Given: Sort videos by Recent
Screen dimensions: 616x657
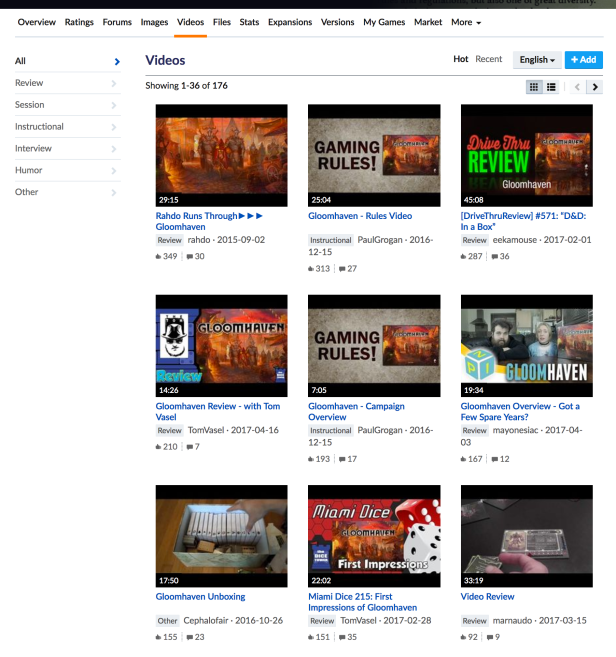Looking at the screenshot, I should point(489,59).
